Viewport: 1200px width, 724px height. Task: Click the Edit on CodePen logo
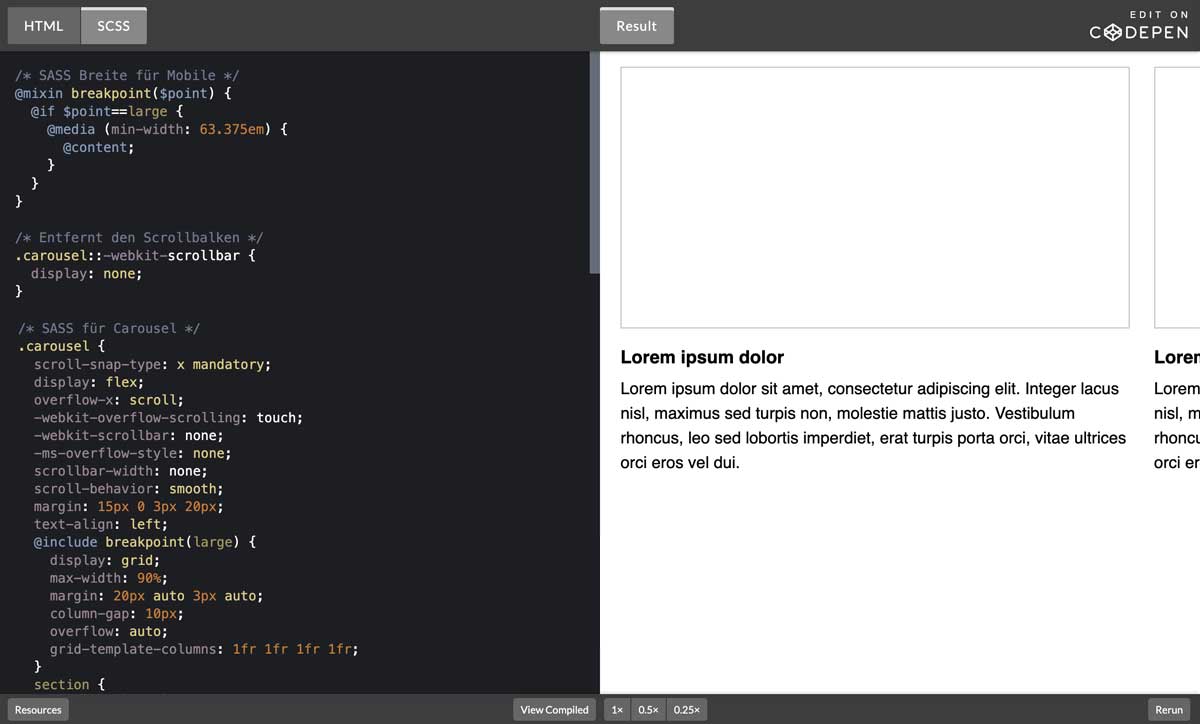click(x=1138, y=27)
